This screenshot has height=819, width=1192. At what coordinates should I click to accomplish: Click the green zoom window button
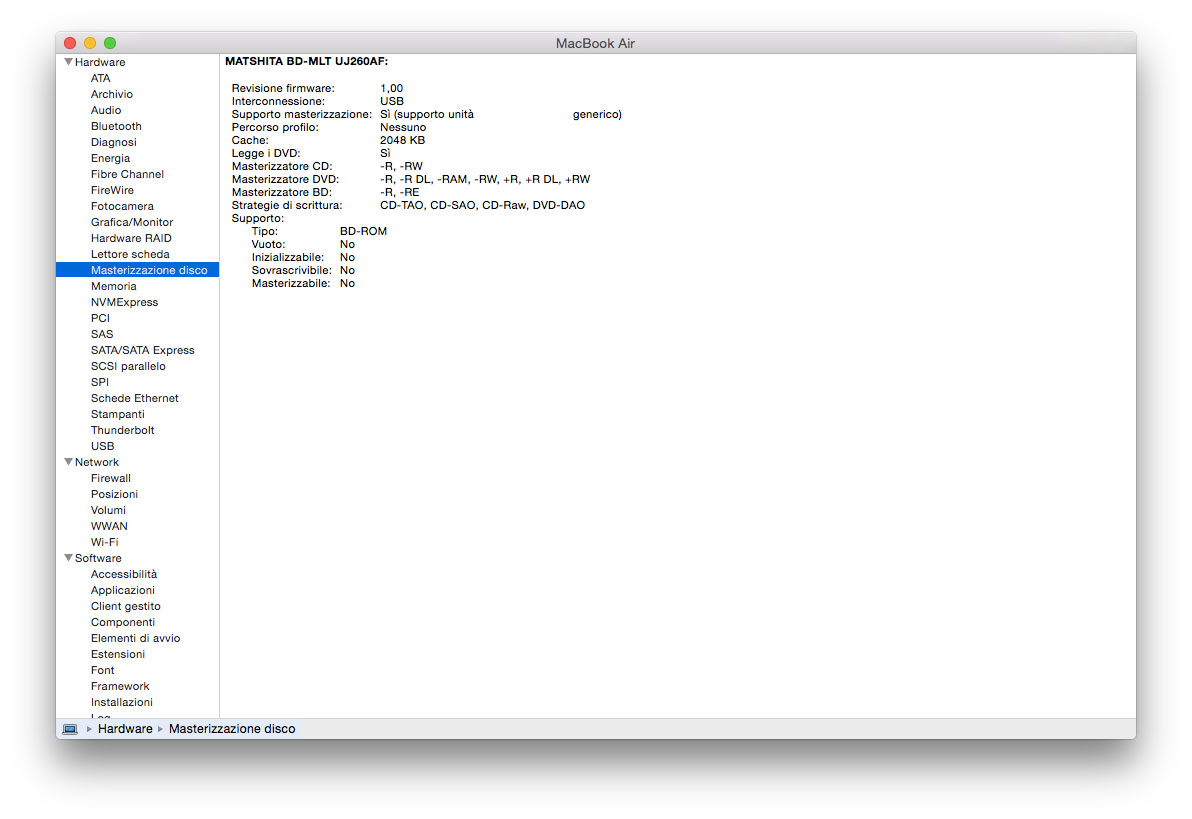point(110,43)
